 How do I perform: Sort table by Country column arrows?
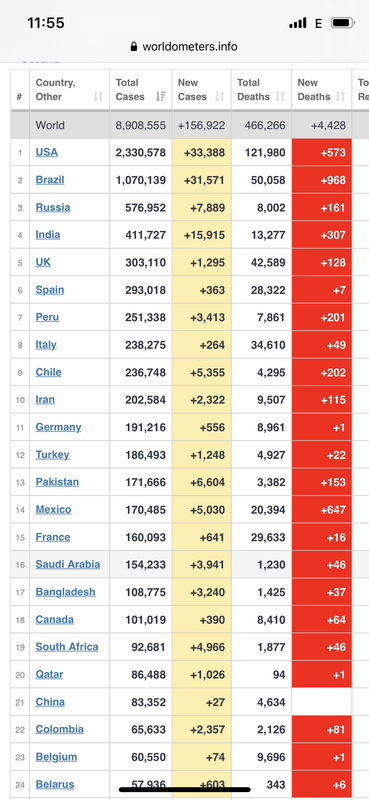click(98, 96)
